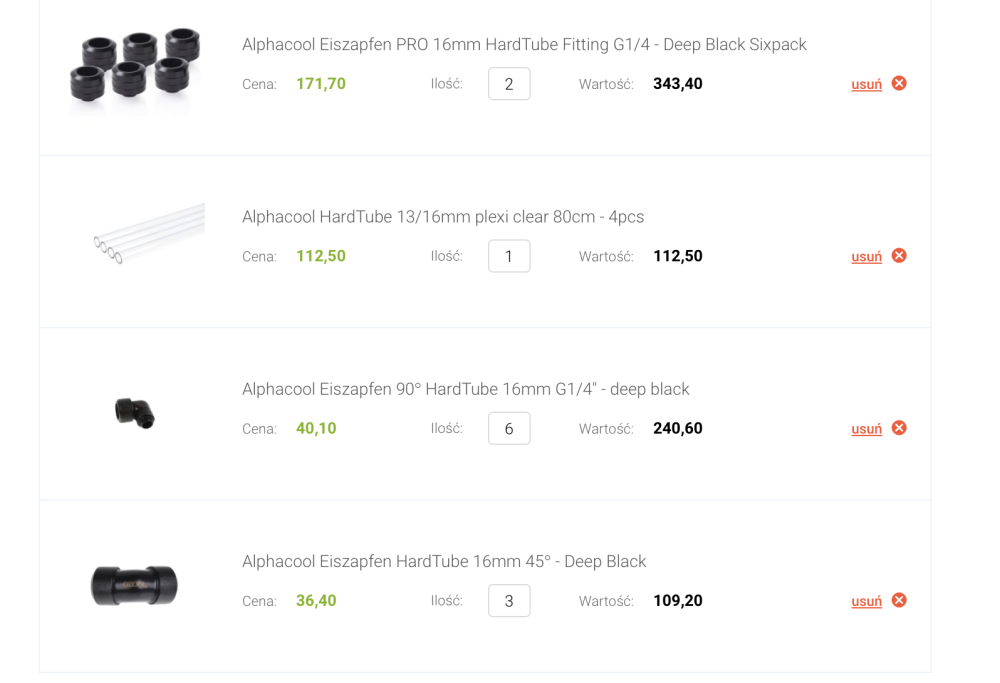Viewport: 1000px width, 683px height.
Task: Open the clear plexi tubes thumbnail
Action: click(x=150, y=235)
